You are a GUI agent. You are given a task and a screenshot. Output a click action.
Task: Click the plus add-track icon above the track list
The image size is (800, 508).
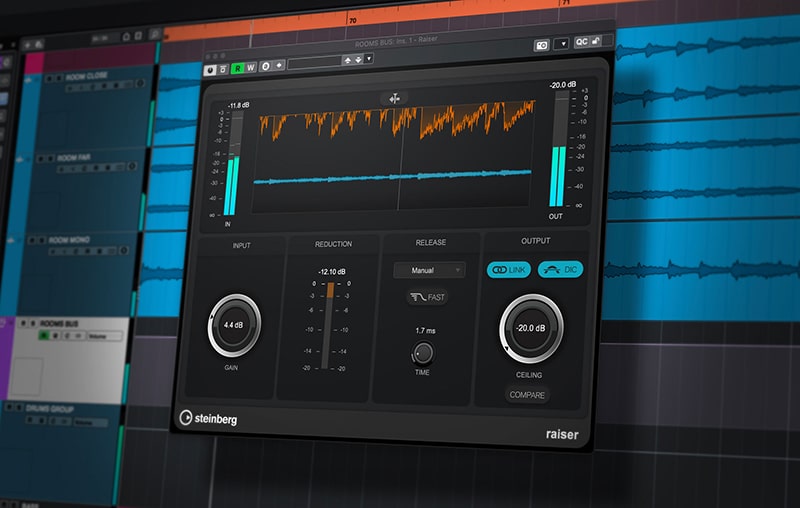point(28,45)
